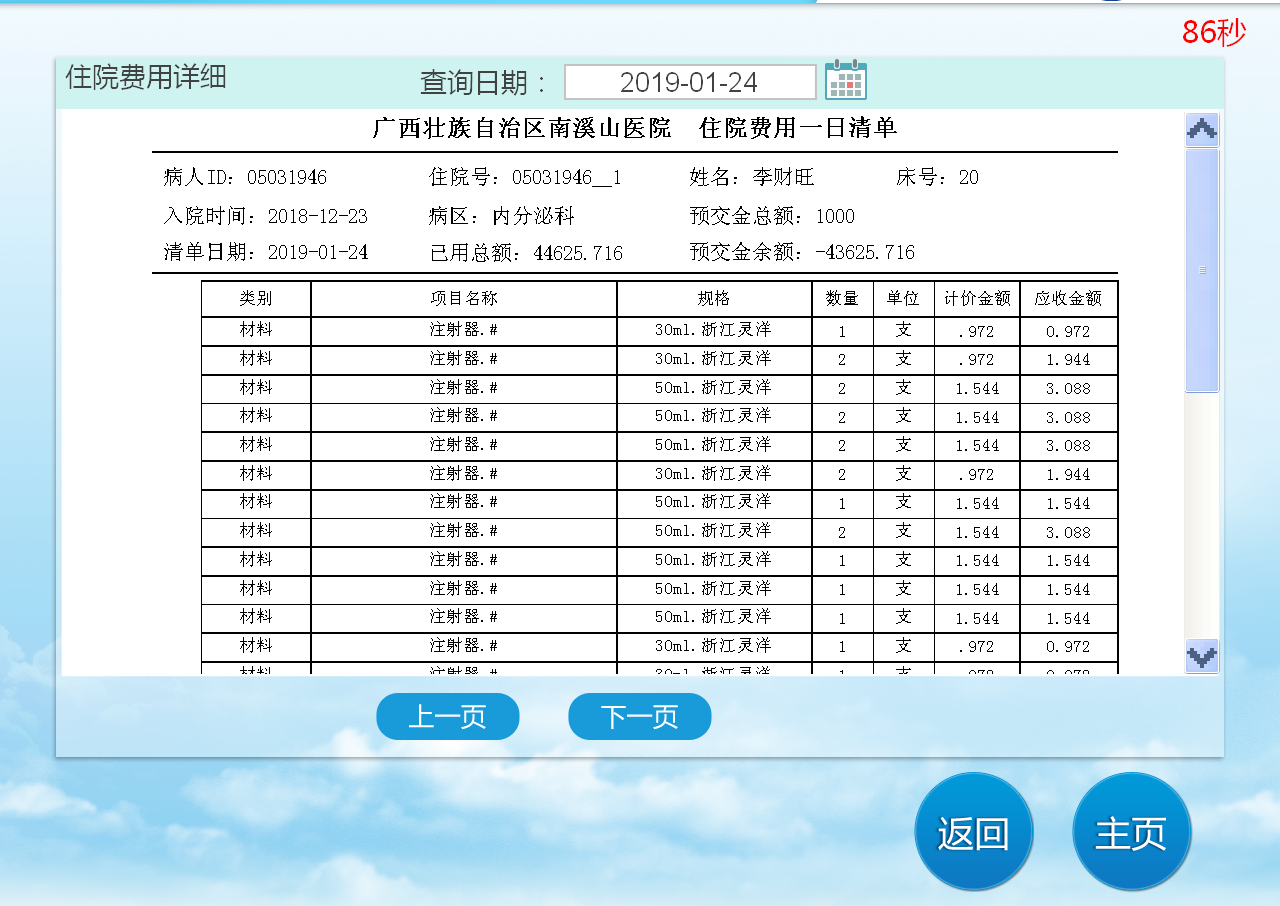Select the 应收金额 column header
Image resolution: width=1280 pixels, height=906 pixels.
pos(1068,299)
